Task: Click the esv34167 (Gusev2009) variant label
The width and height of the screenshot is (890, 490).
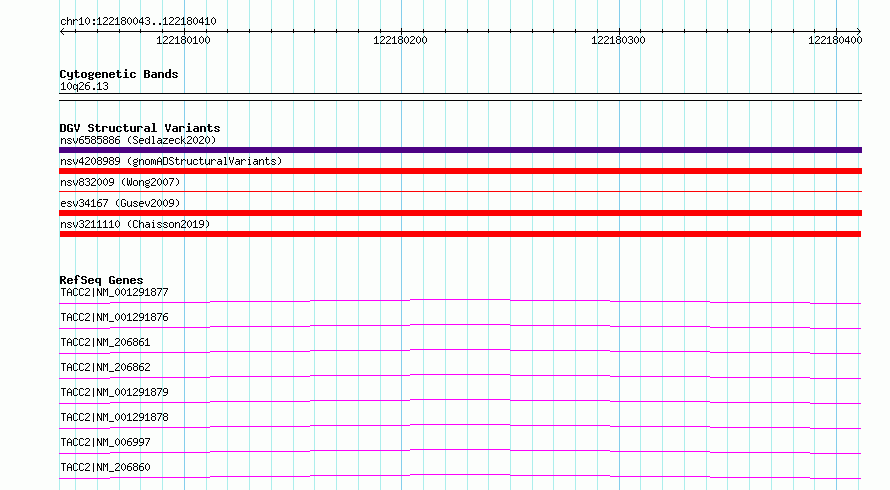Action: (x=120, y=203)
